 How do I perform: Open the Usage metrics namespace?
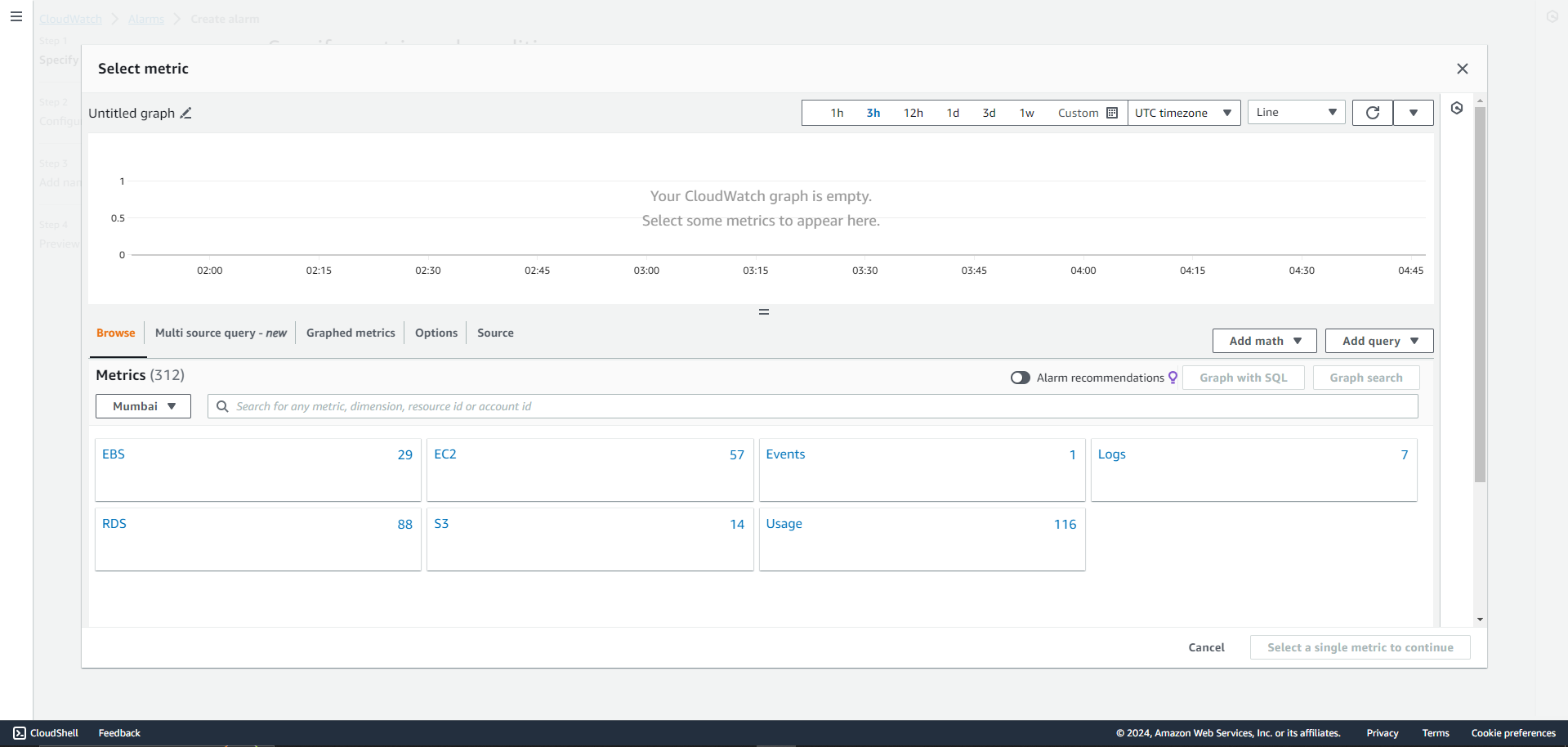click(922, 539)
